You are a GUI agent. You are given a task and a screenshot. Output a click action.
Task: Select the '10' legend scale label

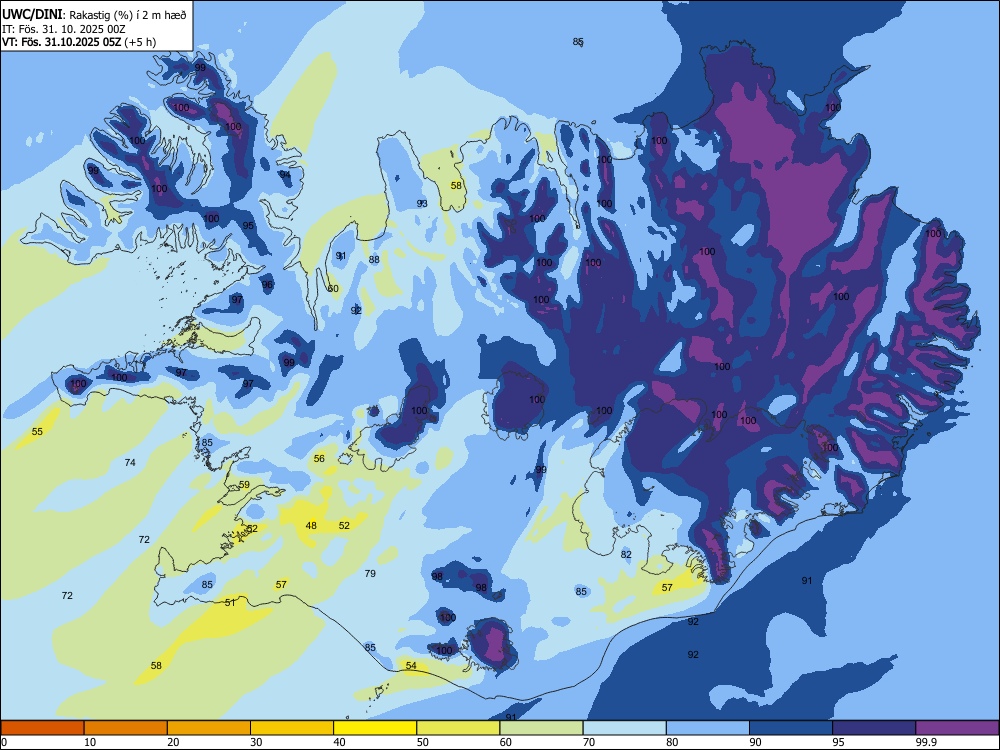click(90, 742)
